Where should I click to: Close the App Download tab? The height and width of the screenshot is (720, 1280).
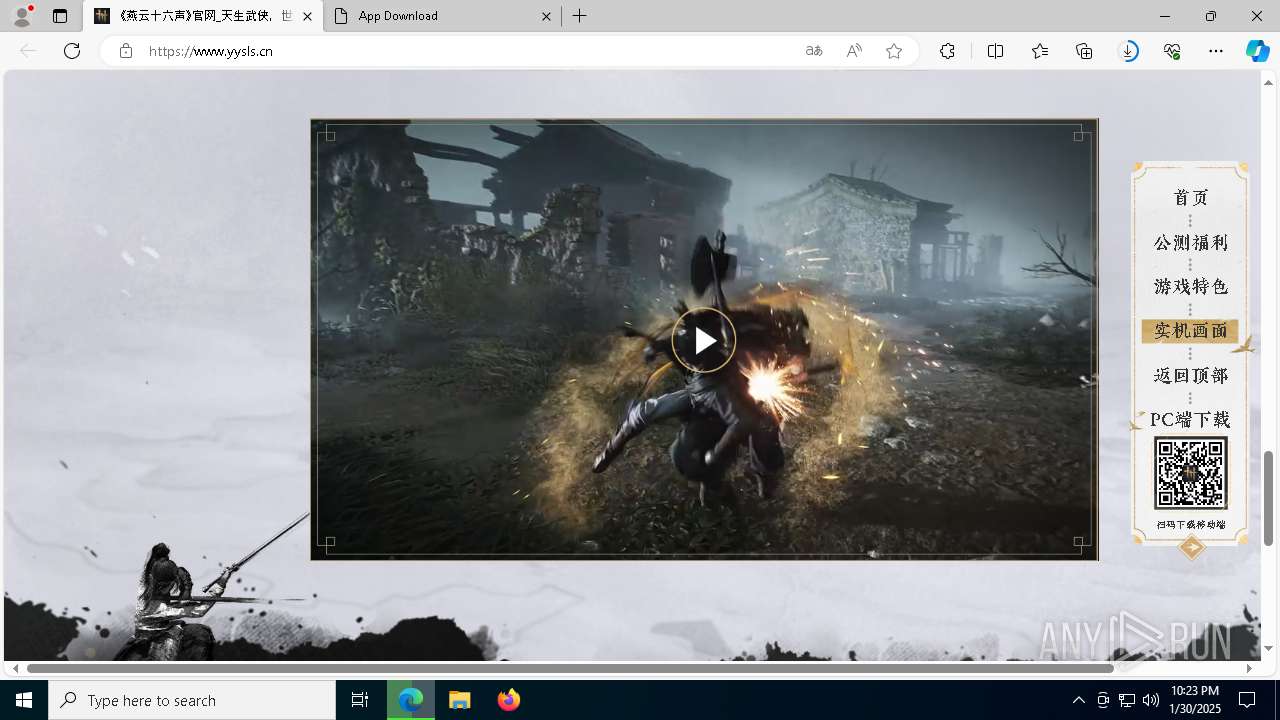click(546, 16)
